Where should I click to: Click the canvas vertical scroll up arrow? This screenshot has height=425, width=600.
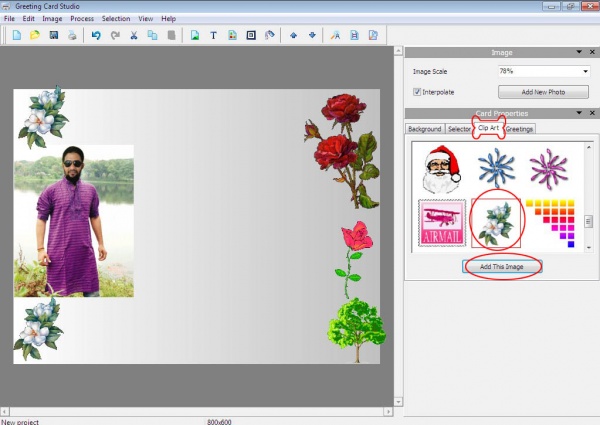[x=398, y=50]
